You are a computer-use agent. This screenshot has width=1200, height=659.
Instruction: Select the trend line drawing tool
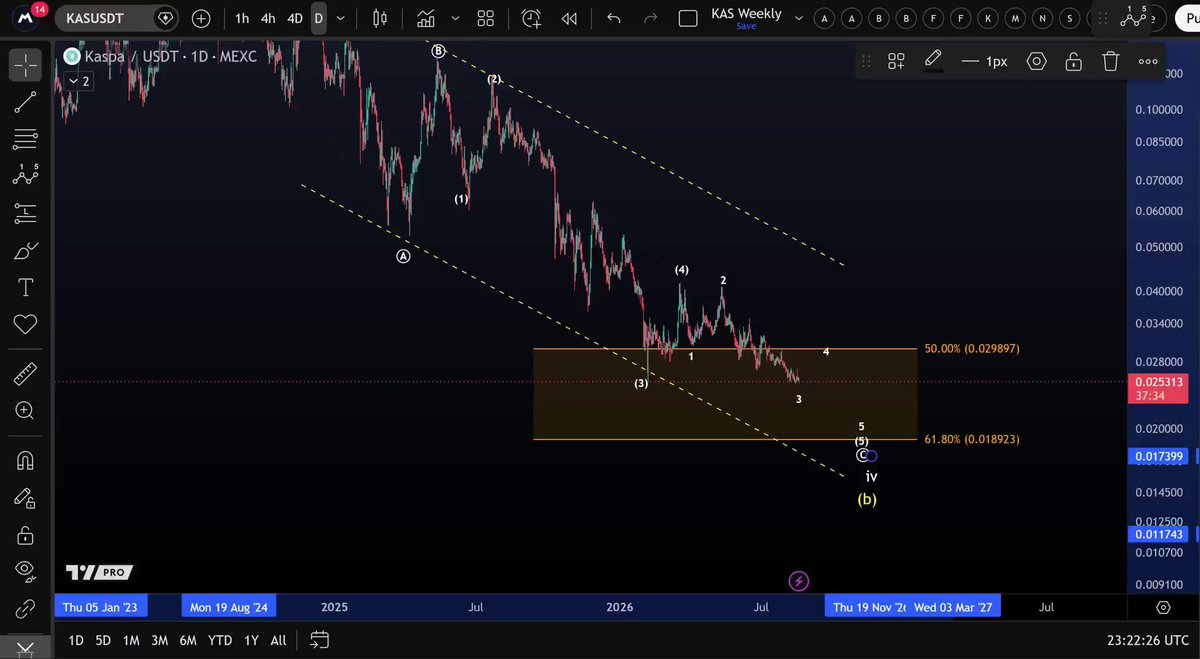click(x=25, y=101)
